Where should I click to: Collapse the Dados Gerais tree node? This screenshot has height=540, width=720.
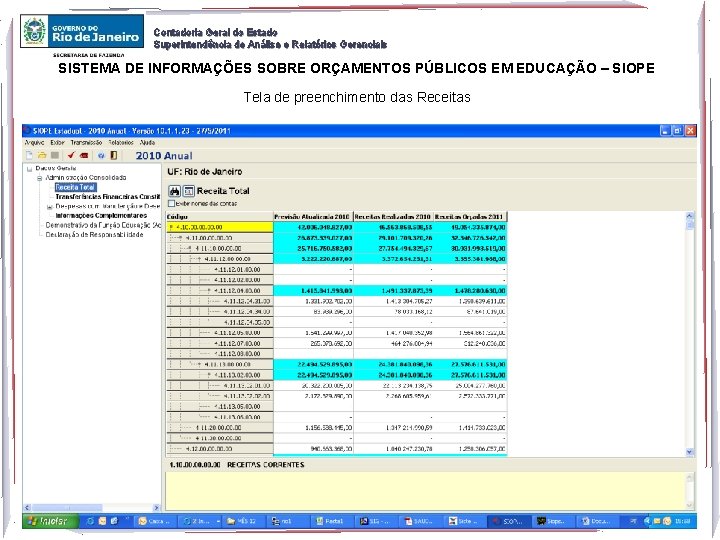[30, 169]
